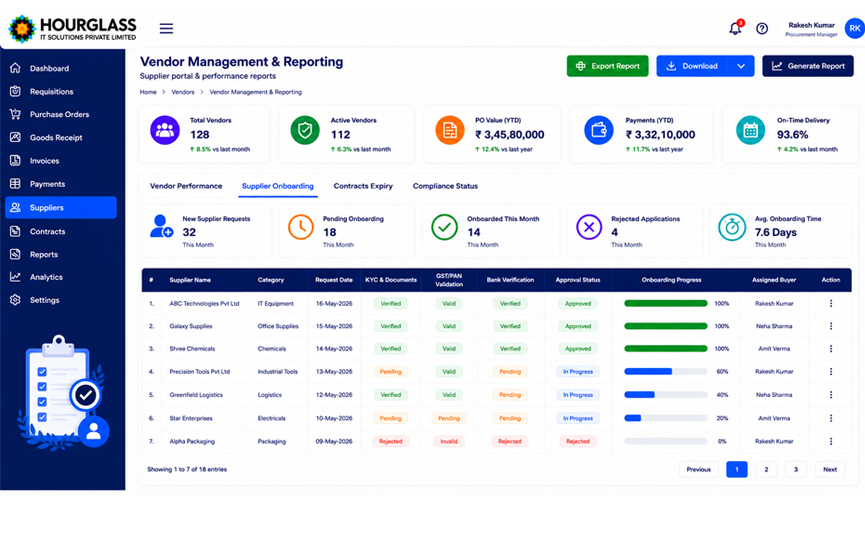
Task: Click Greenfield Logistics 40% progress bar
Action: [666, 395]
